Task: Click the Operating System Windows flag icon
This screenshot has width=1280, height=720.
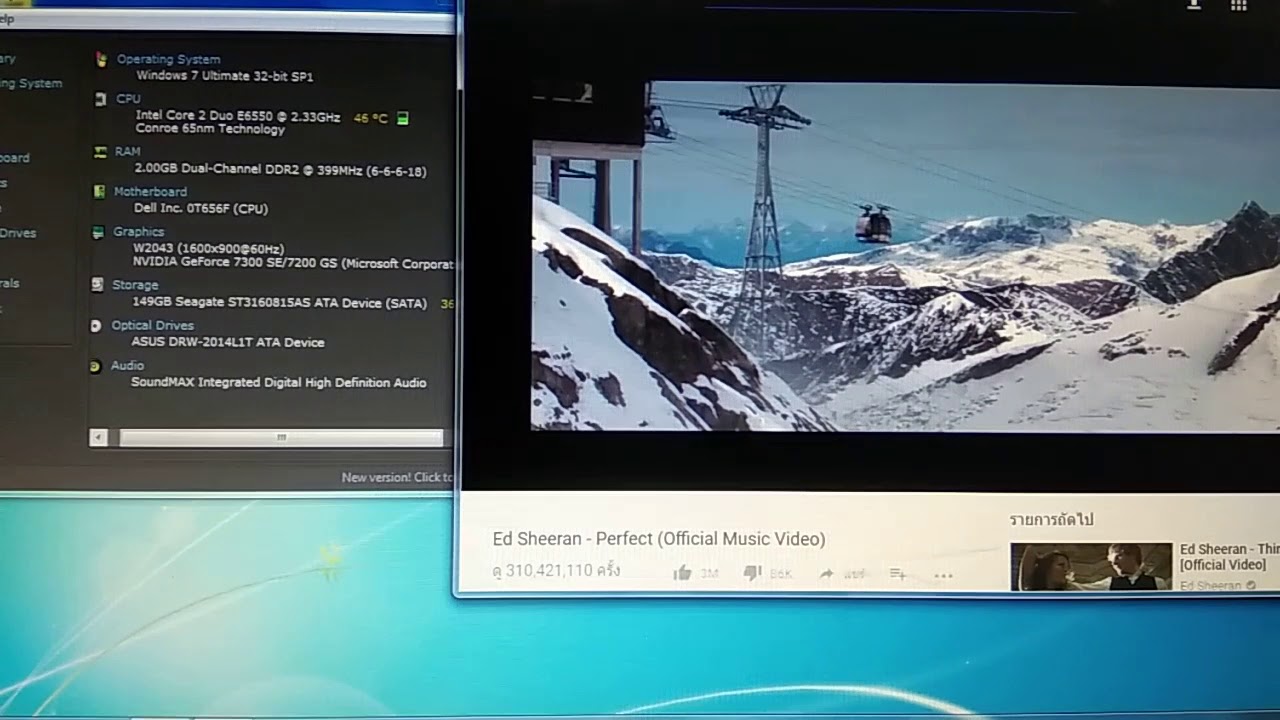Action: [x=101, y=60]
